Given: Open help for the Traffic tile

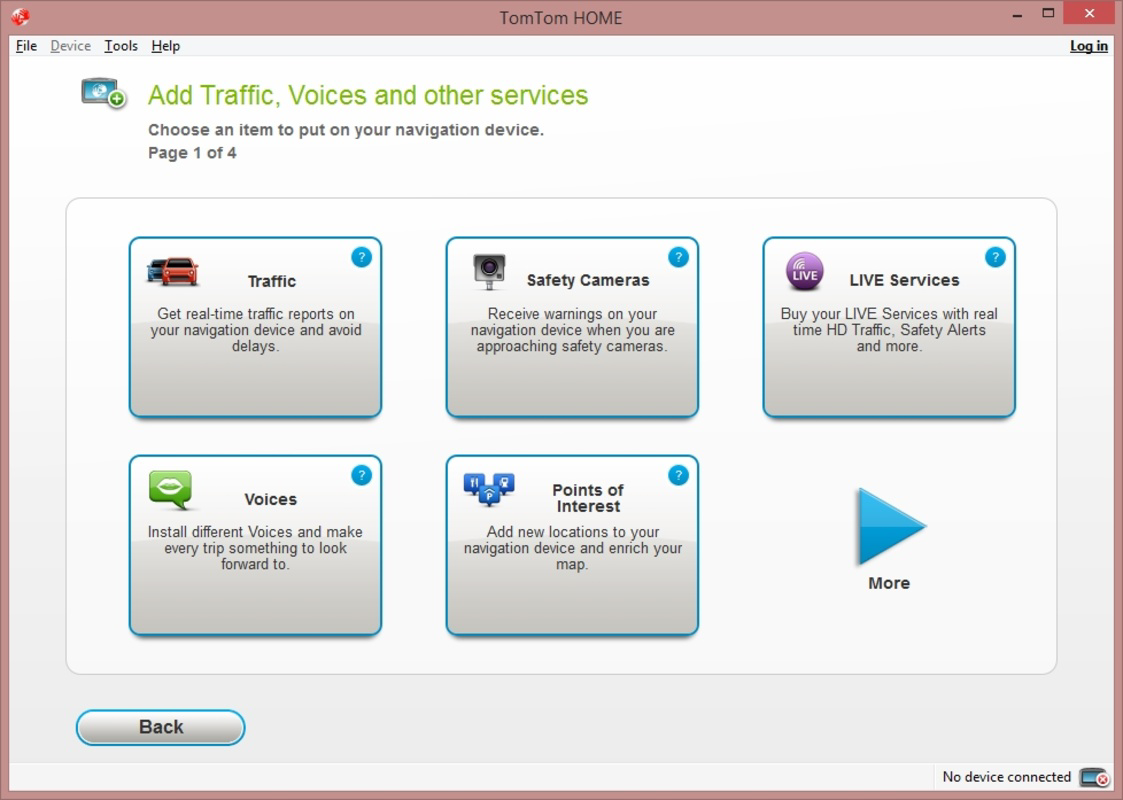Looking at the screenshot, I should pos(361,257).
